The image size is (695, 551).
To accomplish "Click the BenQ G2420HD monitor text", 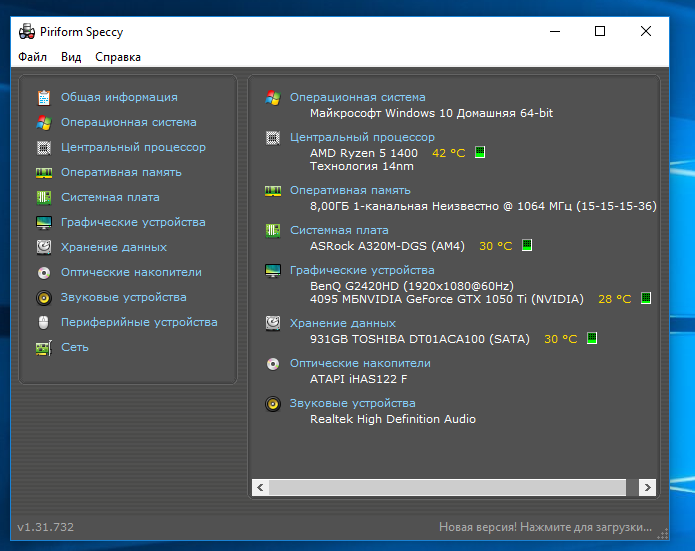I will (x=412, y=286).
